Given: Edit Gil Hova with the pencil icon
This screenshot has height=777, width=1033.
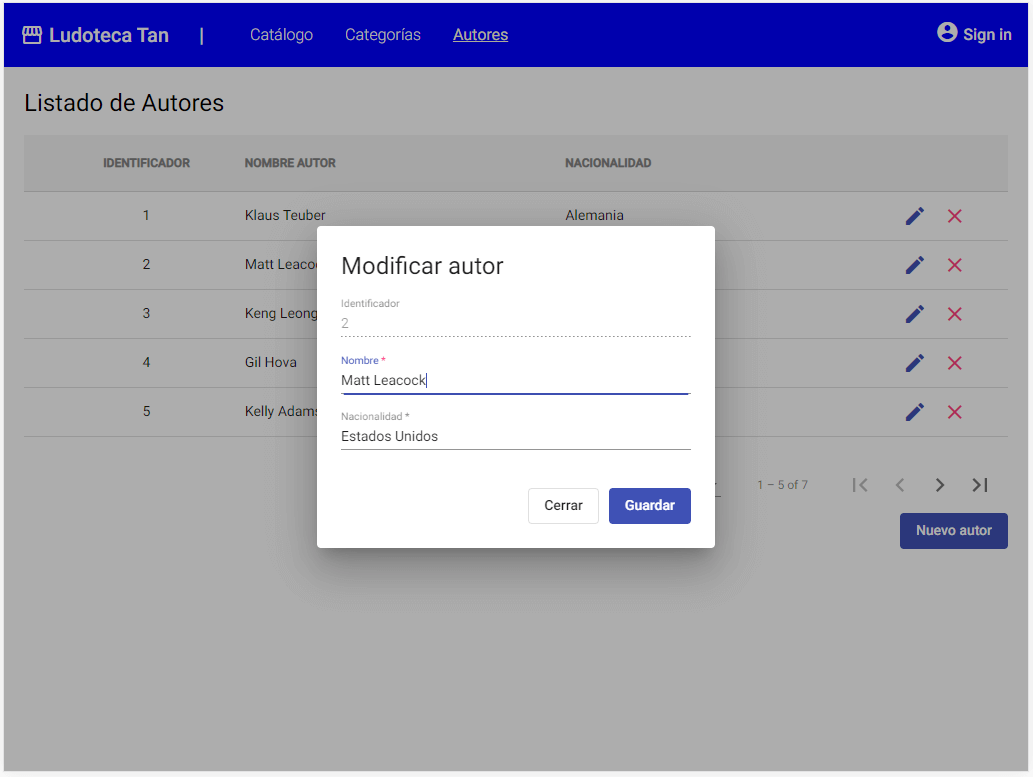Looking at the screenshot, I should tap(914, 363).
